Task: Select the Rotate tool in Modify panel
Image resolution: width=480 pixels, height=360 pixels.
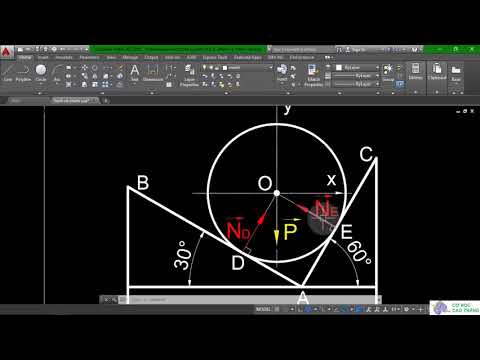Action: (95, 68)
